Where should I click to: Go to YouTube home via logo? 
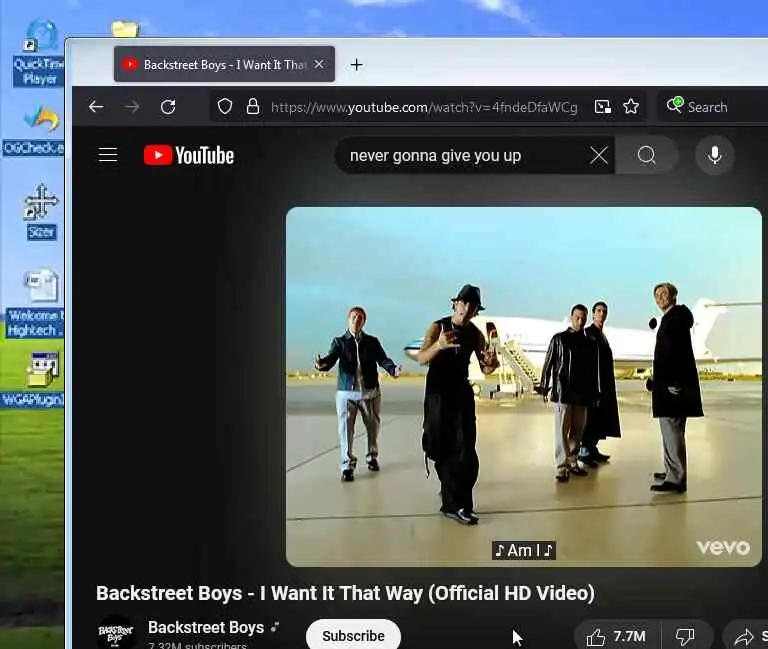[189, 155]
